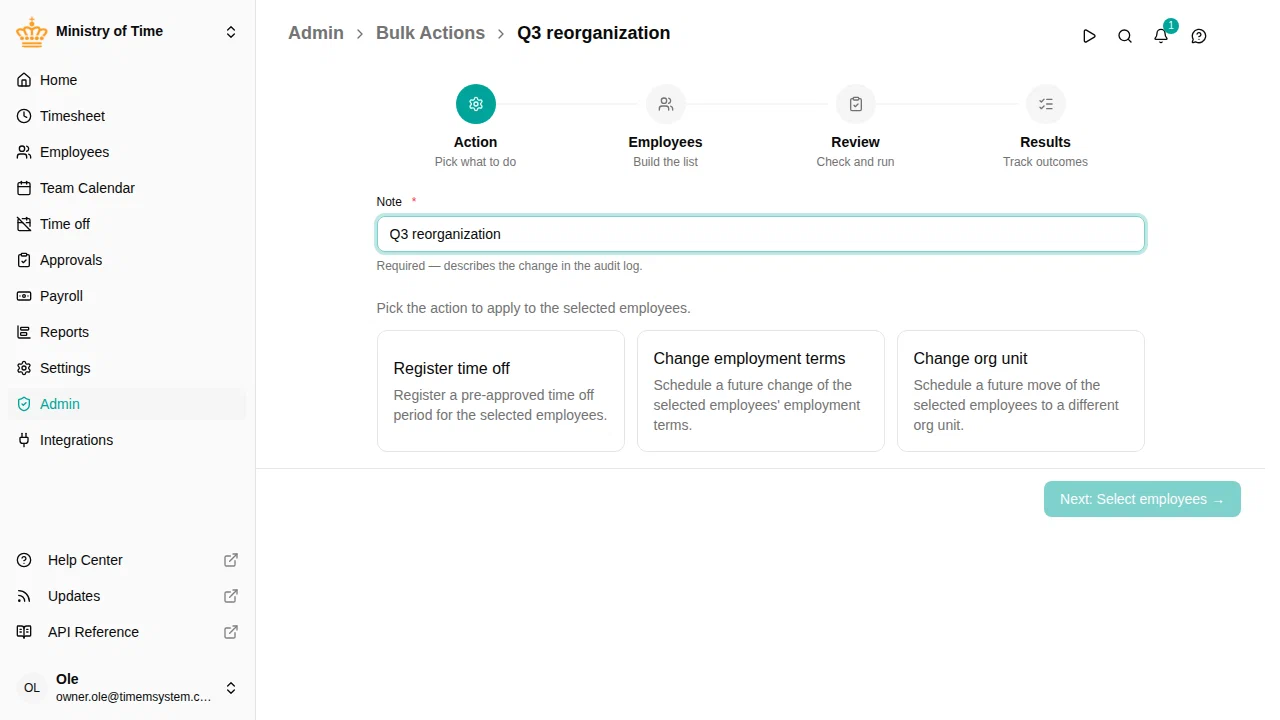Click the Settings gear icon in sidebar
Screen dimensions: 1280x720
24,368
